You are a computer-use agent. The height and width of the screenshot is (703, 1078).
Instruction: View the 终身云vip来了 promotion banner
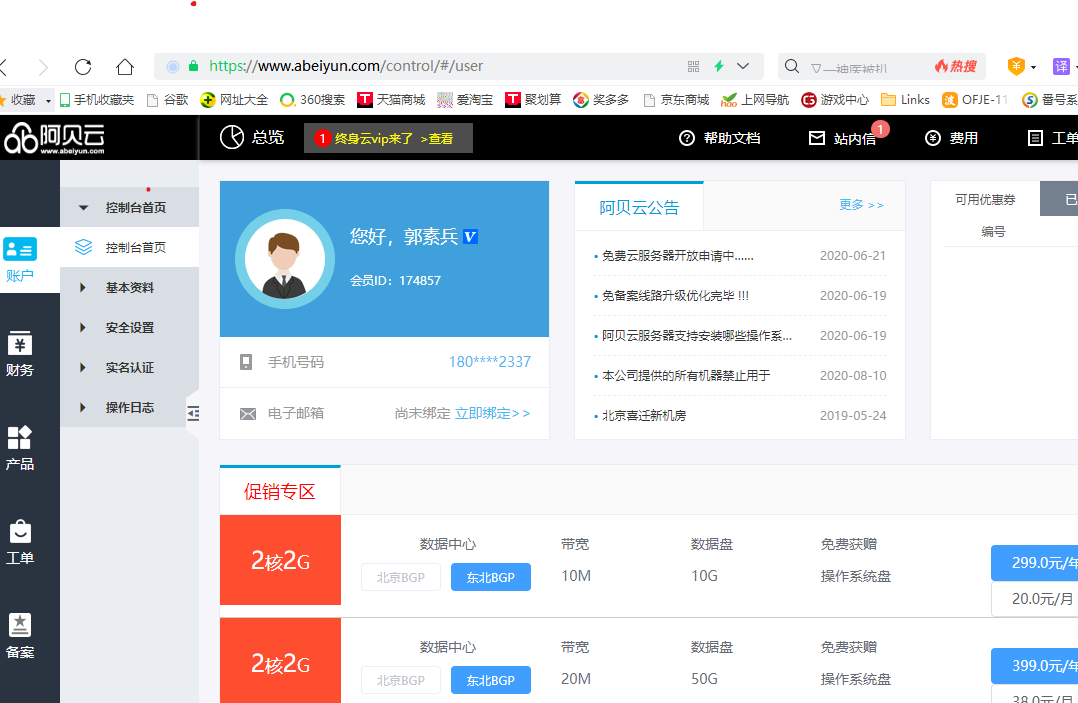tap(388, 138)
